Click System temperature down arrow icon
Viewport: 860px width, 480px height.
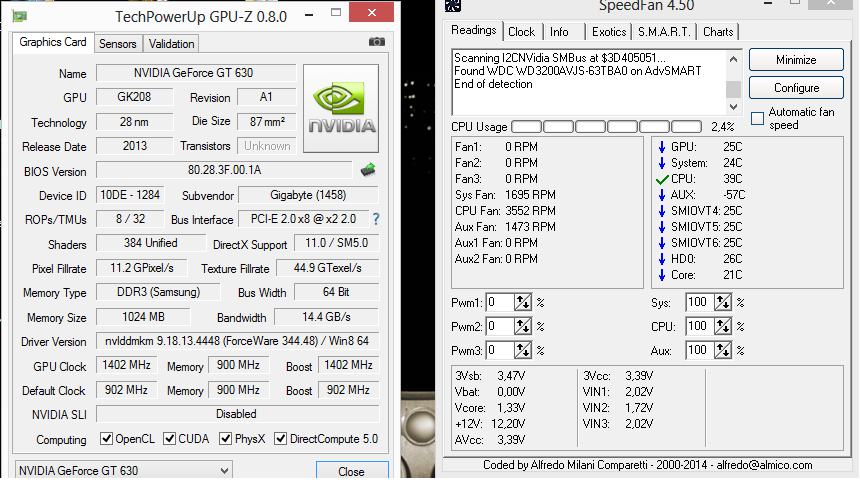(661, 163)
